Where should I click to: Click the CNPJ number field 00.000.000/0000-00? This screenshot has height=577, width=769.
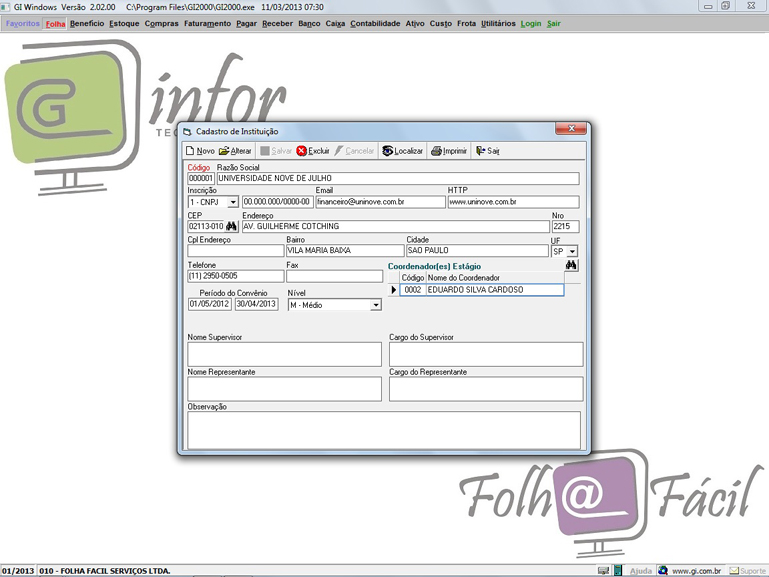point(278,202)
